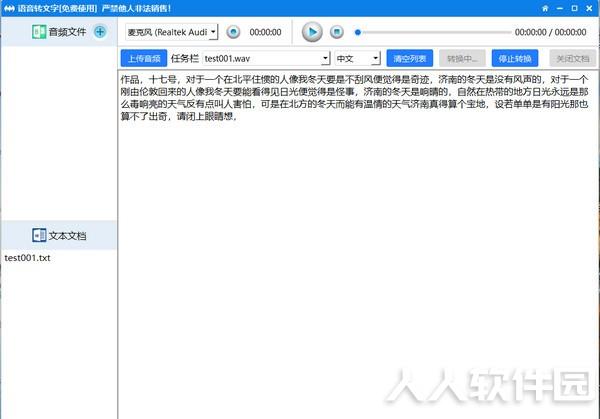Viewport: 600px width, 419px height.
Task: Click the 音频文件 panel header label
Action: tap(67, 32)
